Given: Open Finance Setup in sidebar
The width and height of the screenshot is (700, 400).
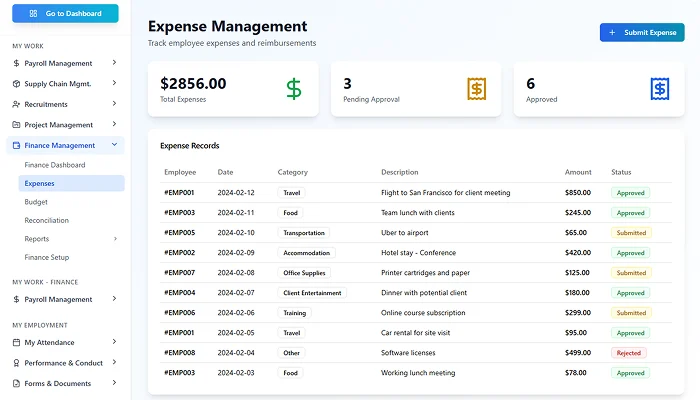Looking at the screenshot, I should pyautogui.click(x=47, y=257).
